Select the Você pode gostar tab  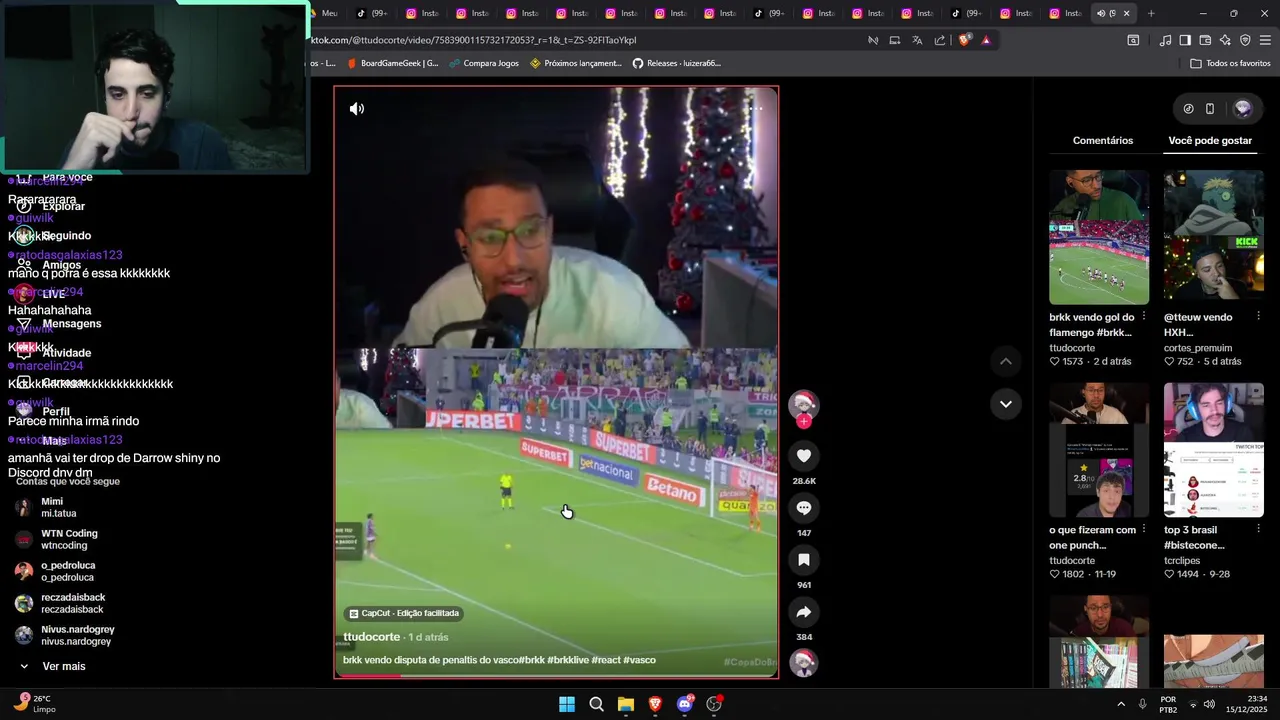click(x=1210, y=141)
